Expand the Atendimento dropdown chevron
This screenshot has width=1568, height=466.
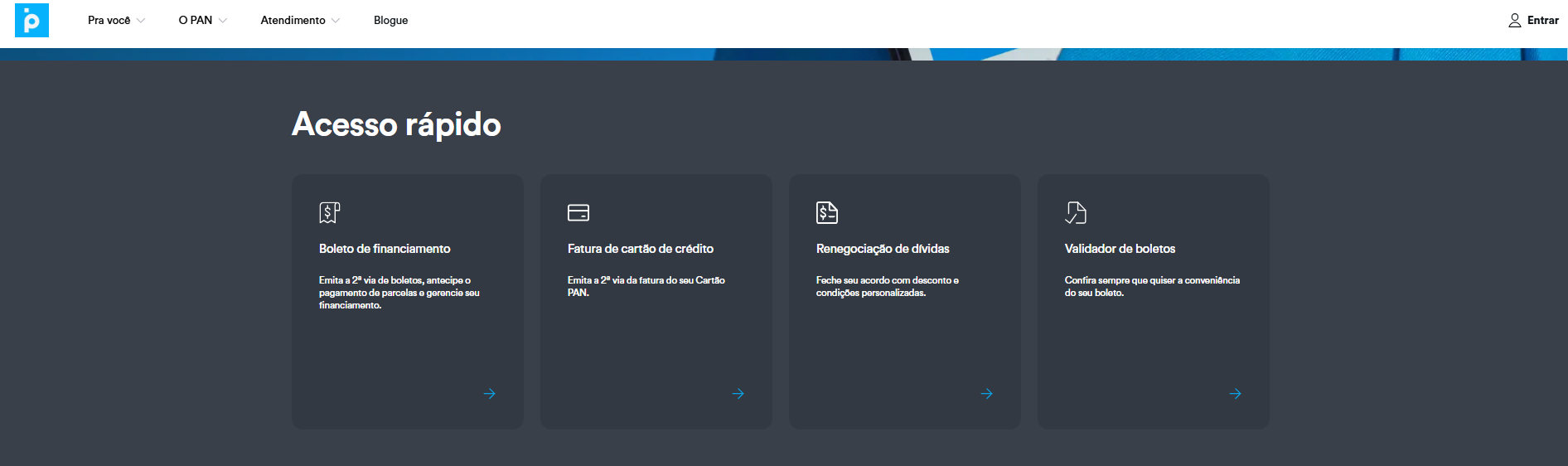[x=336, y=21]
